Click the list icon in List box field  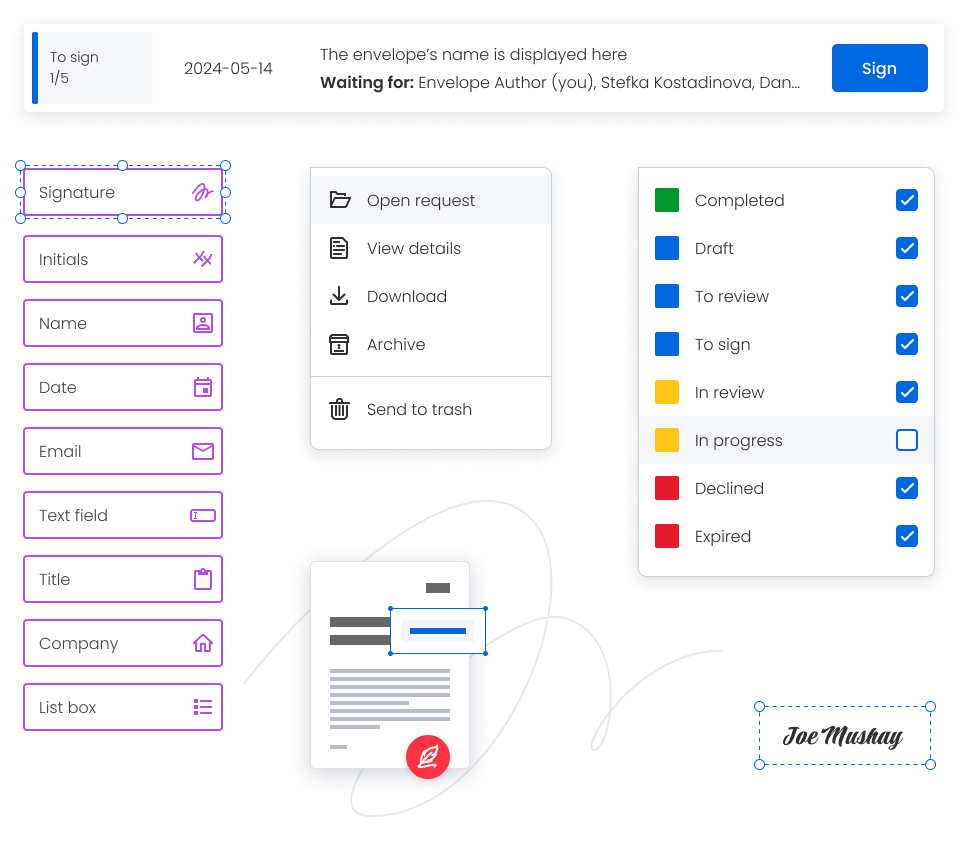point(202,707)
